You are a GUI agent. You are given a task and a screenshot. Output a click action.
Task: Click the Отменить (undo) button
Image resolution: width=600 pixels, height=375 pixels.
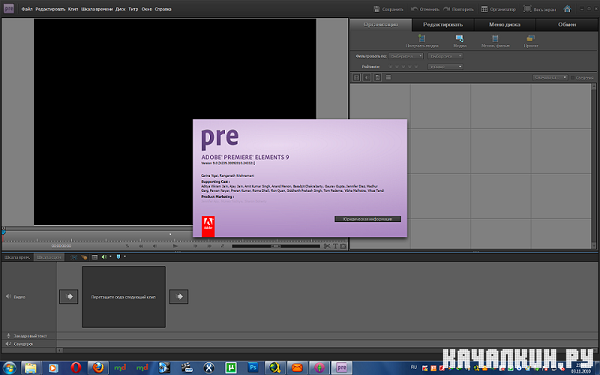click(425, 9)
